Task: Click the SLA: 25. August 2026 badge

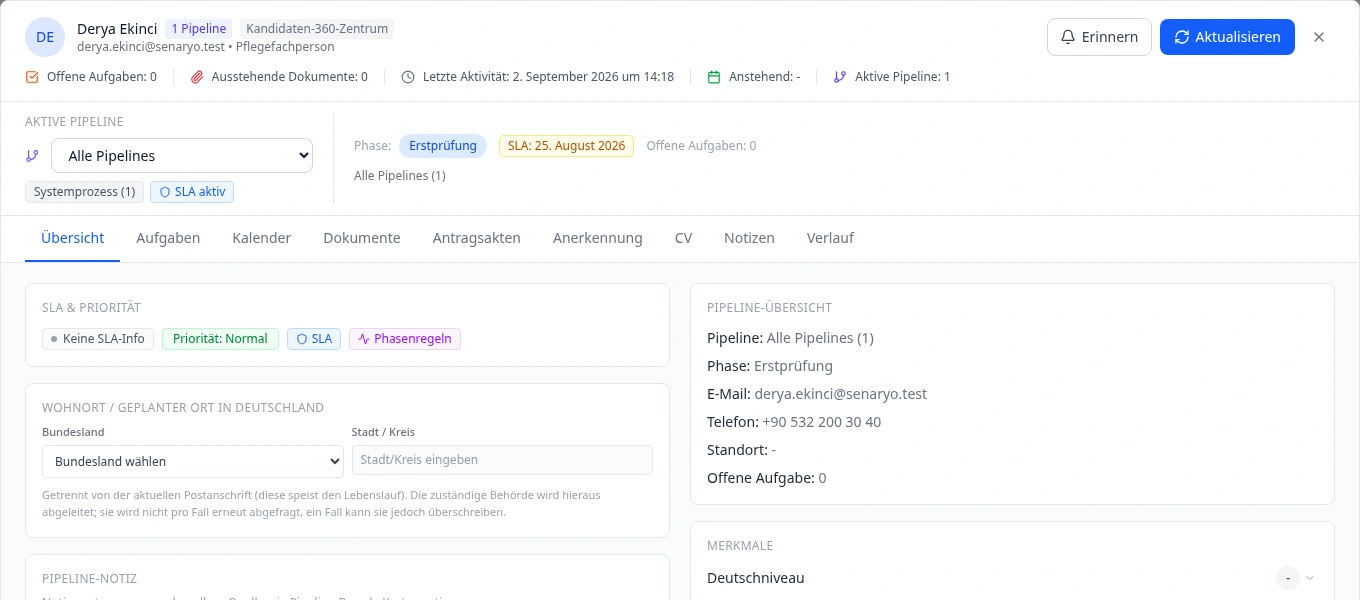Action: pos(566,146)
